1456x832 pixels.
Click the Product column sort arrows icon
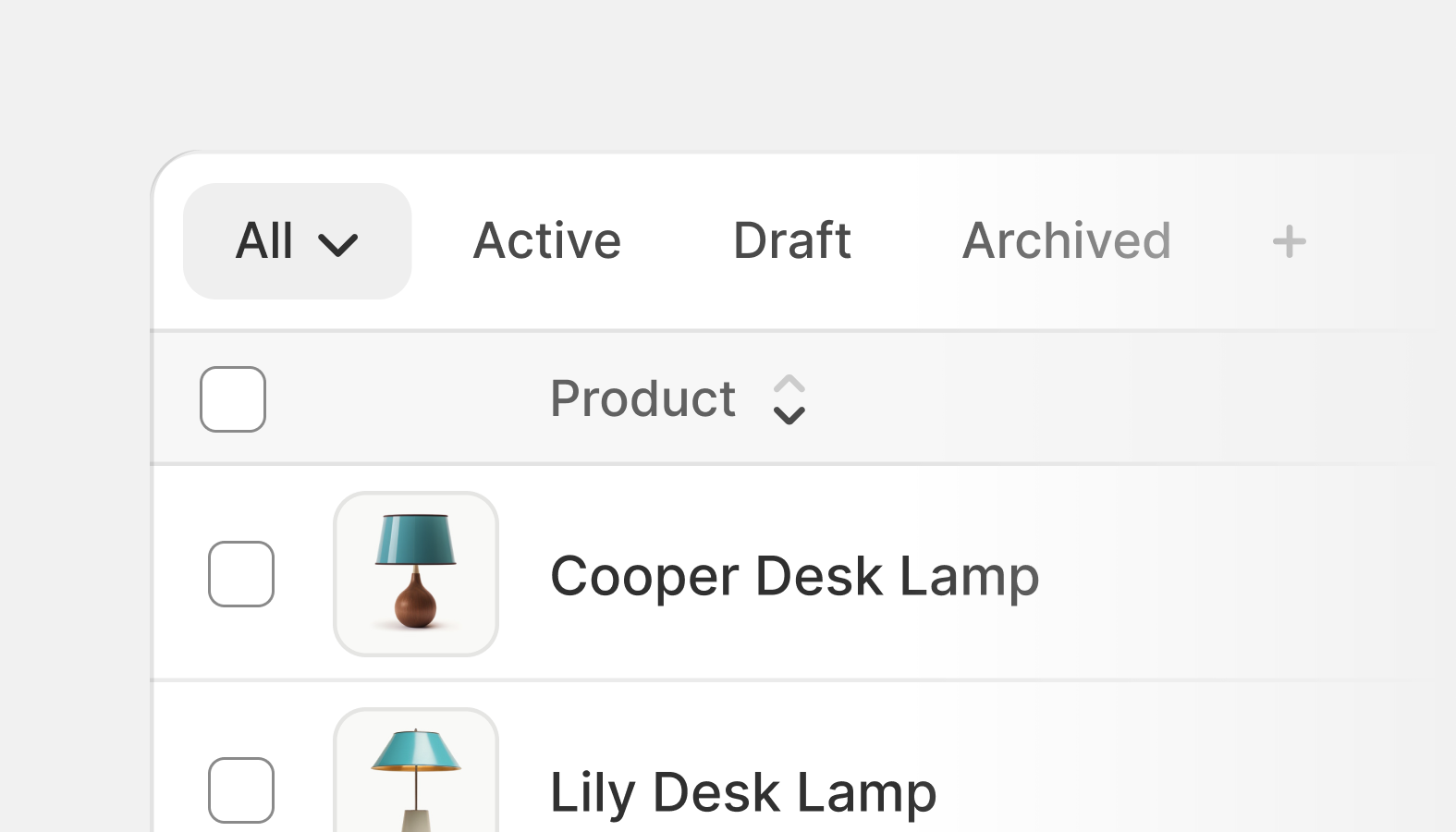[x=789, y=399]
